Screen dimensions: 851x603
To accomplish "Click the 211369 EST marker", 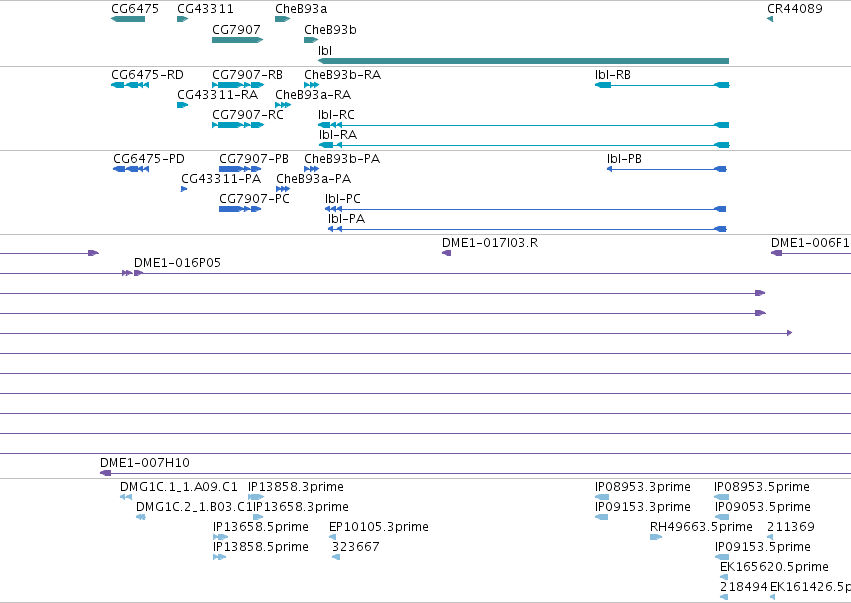I will [770, 537].
